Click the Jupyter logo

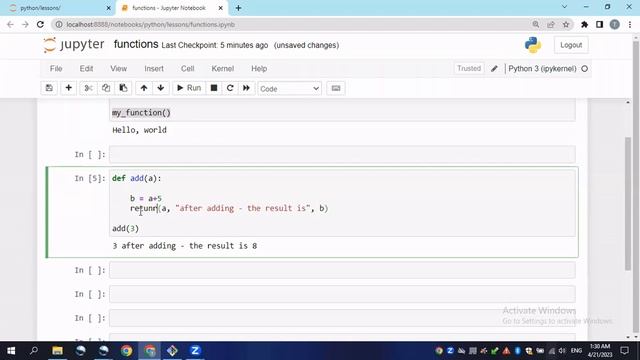(74, 44)
